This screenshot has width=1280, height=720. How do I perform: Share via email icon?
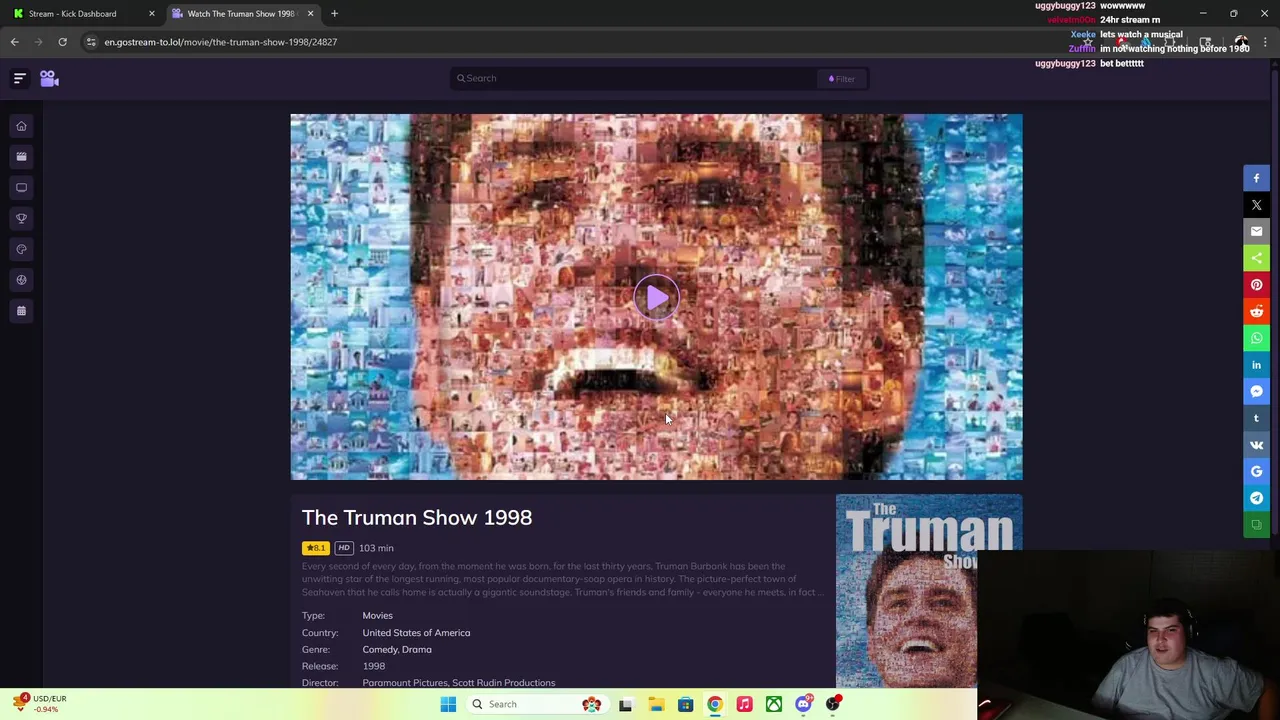click(x=1256, y=231)
